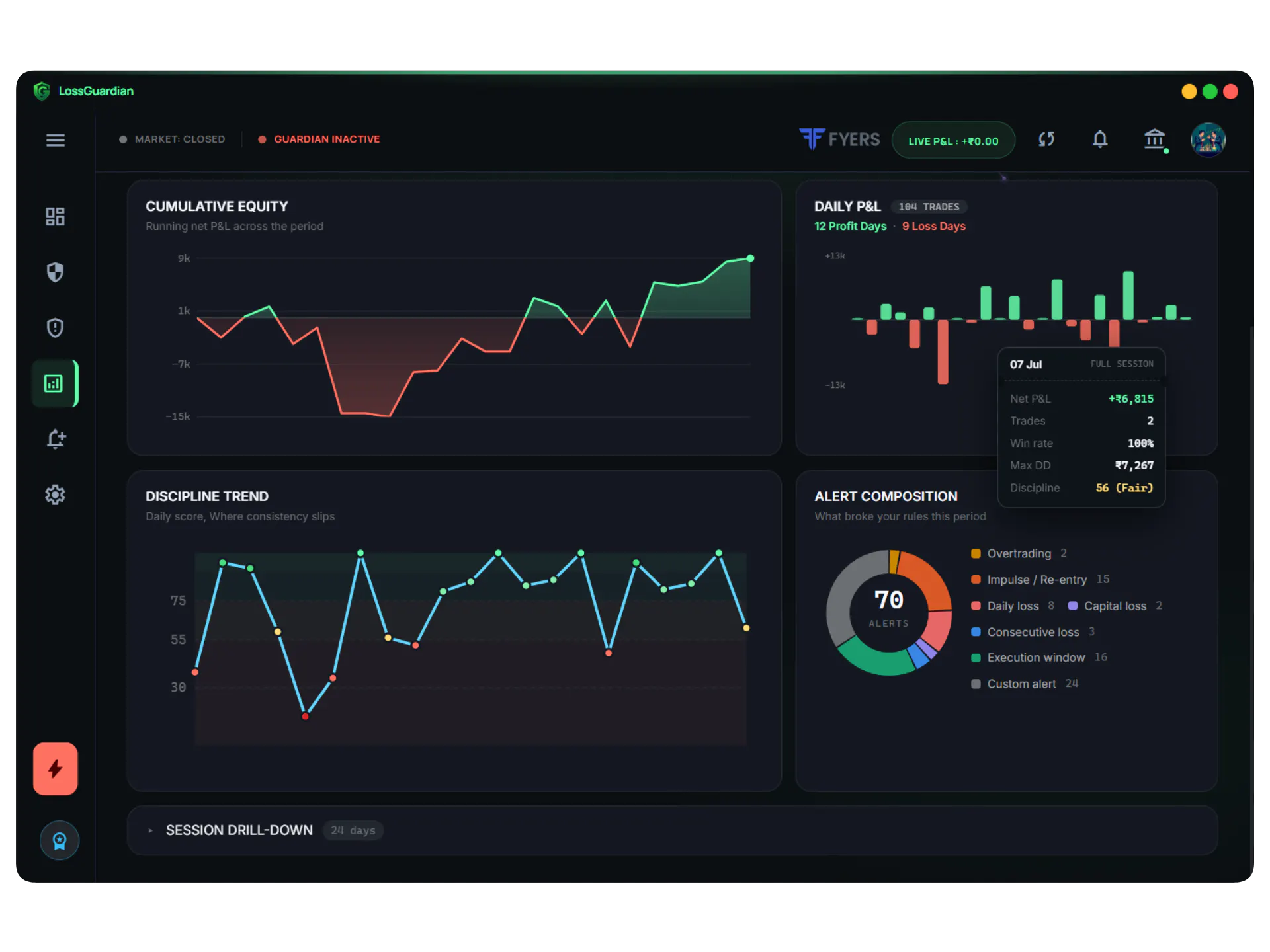
Task: Click the LossGuardian shield logo
Action: (x=42, y=91)
